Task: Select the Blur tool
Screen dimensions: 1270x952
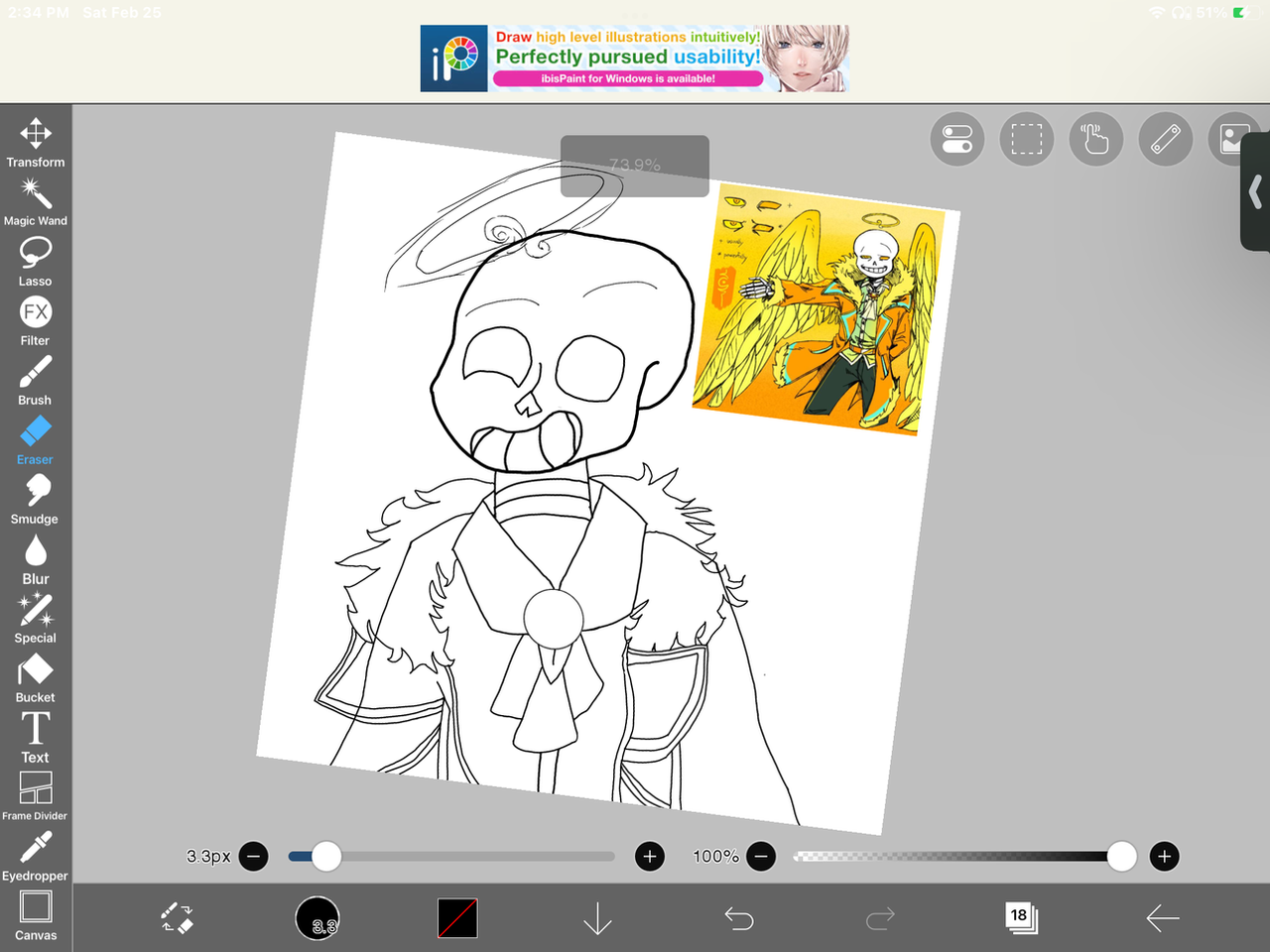Action: click(x=36, y=559)
